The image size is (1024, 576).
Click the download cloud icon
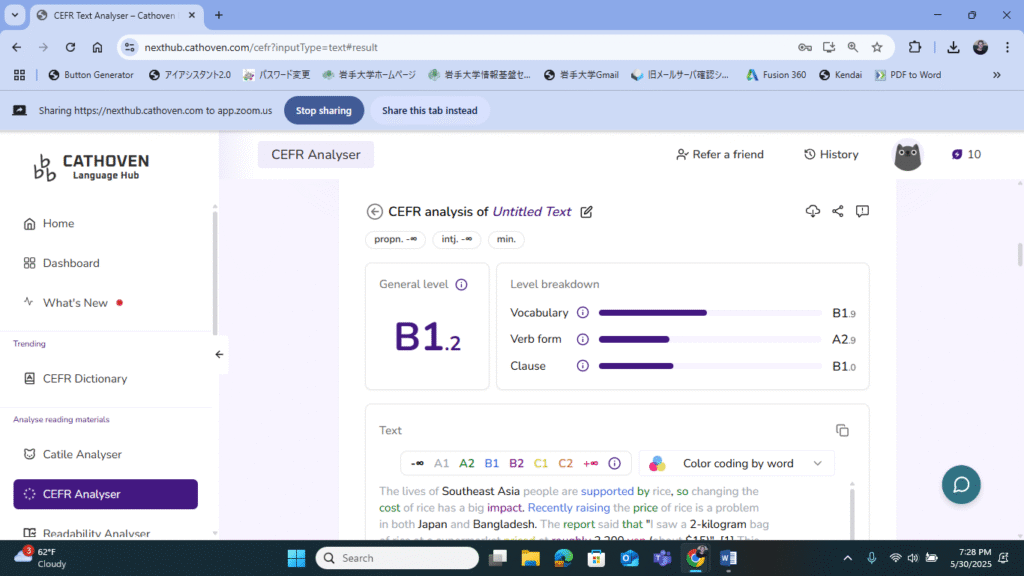point(812,211)
